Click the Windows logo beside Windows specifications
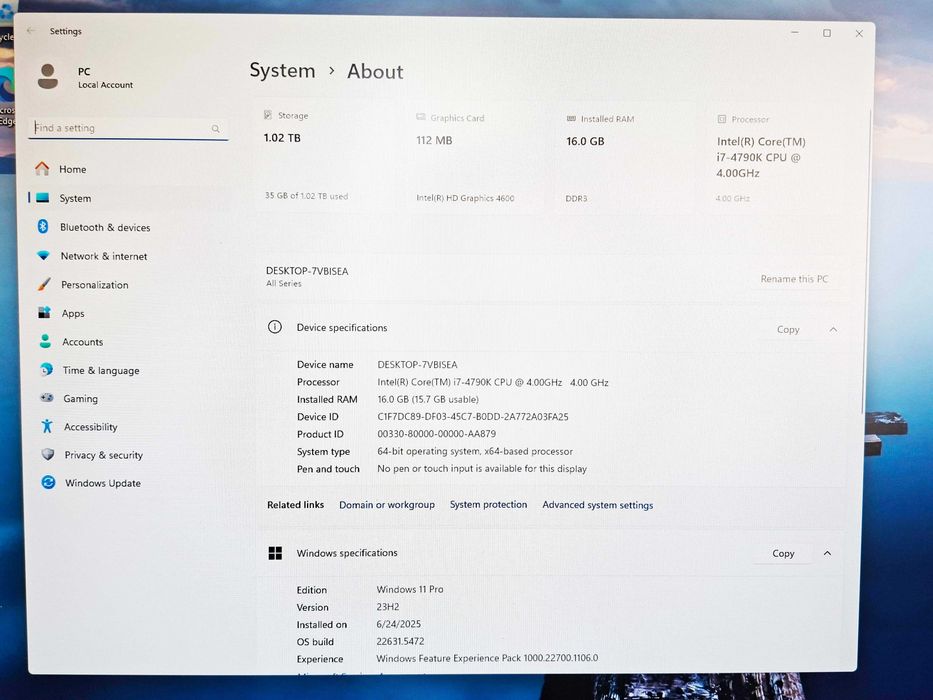The height and width of the screenshot is (700, 933). [275, 553]
